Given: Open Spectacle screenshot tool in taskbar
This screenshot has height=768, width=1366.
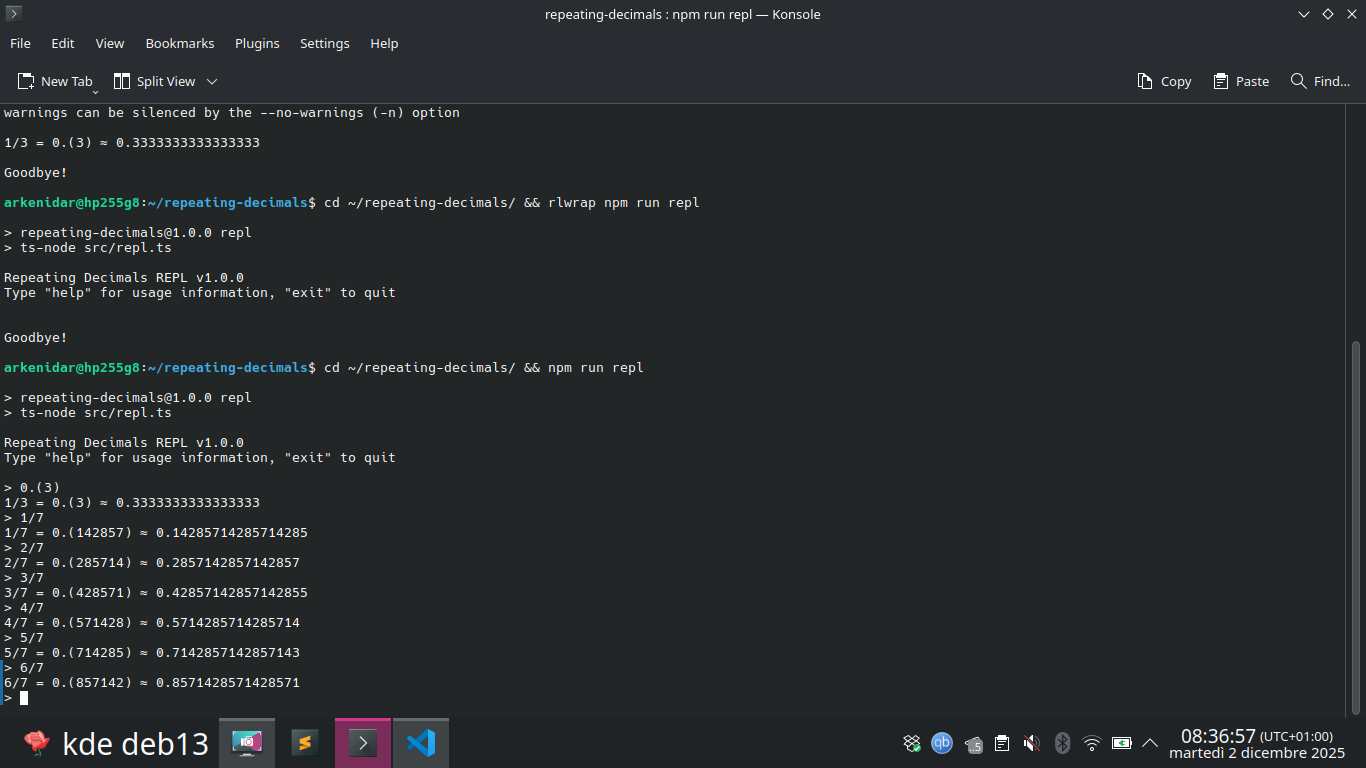Looking at the screenshot, I should pyautogui.click(x=247, y=743).
